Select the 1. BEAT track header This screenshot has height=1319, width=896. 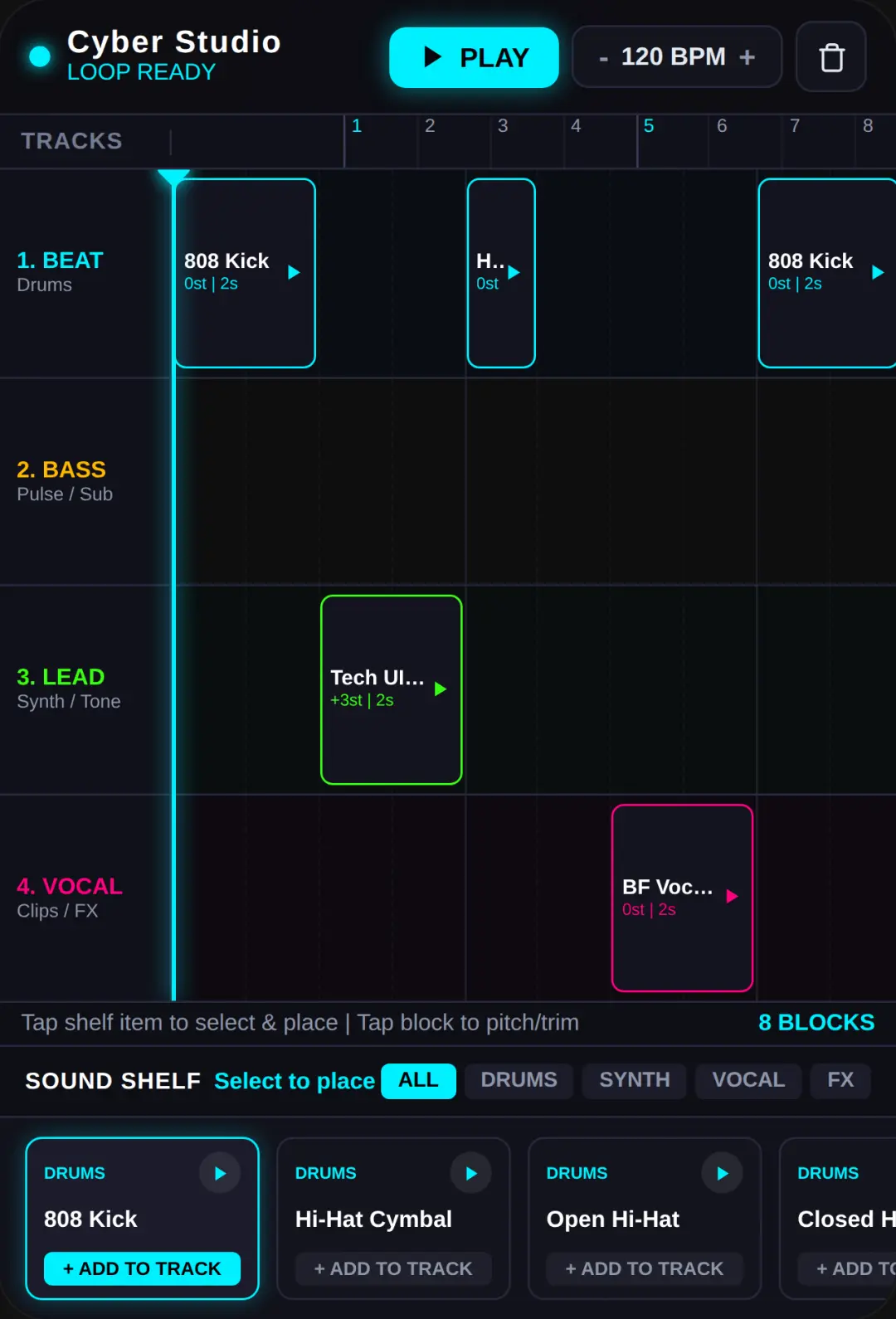point(85,273)
